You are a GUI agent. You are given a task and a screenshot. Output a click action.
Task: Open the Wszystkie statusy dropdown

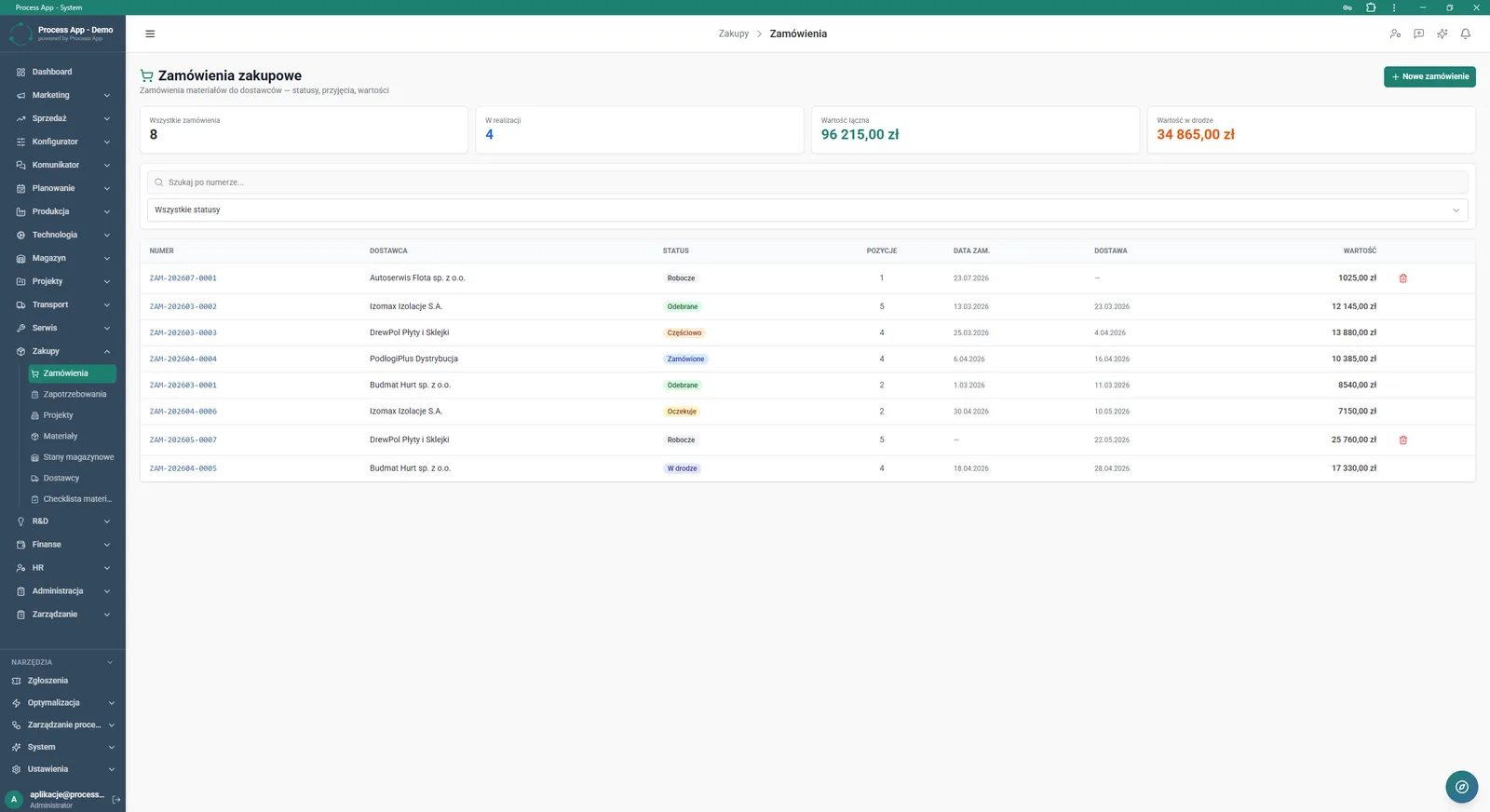(807, 210)
